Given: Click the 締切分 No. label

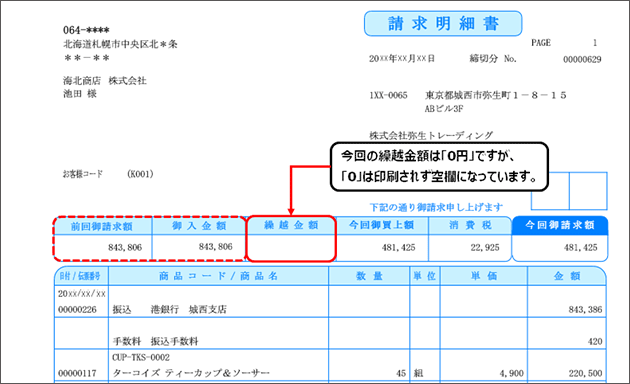Looking at the screenshot, I should pyautogui.click(x=493, y=59).
